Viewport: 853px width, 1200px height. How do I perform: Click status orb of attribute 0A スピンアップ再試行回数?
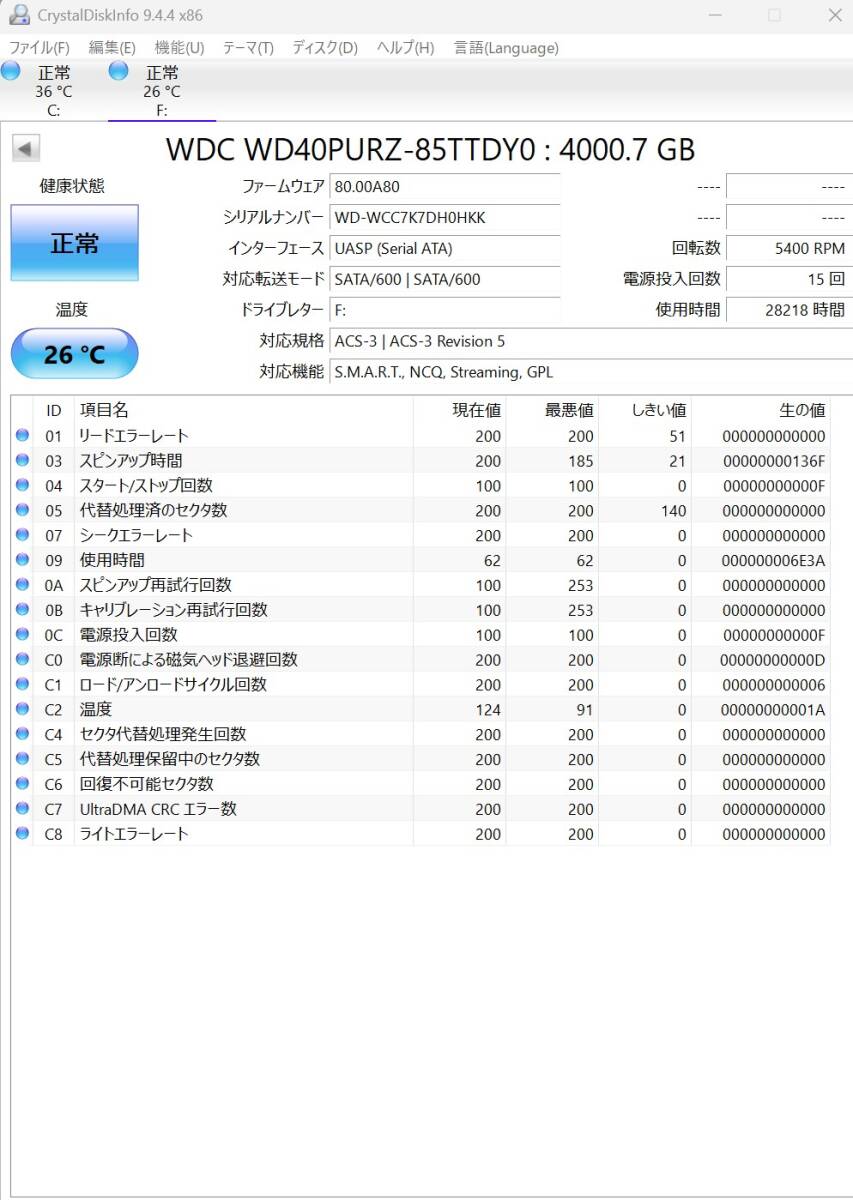tap(22, 585)
